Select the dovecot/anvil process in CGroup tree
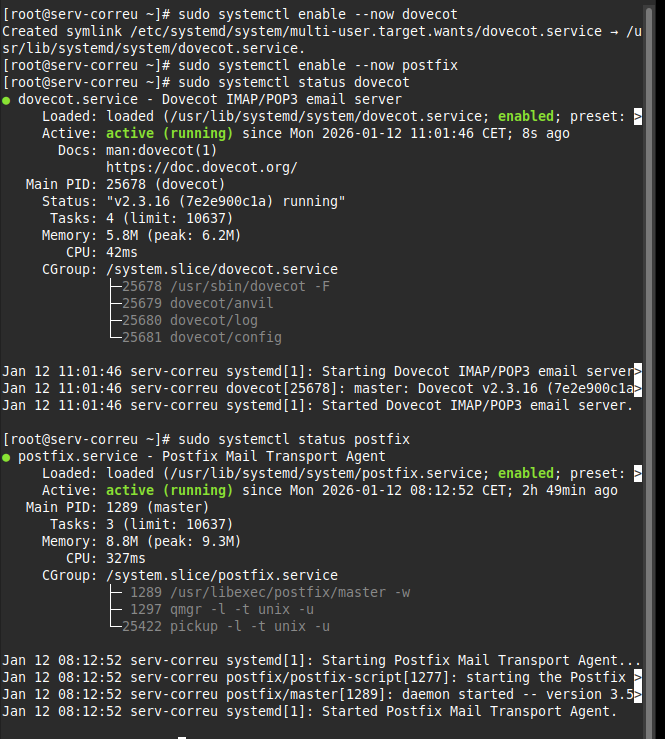 199,303
